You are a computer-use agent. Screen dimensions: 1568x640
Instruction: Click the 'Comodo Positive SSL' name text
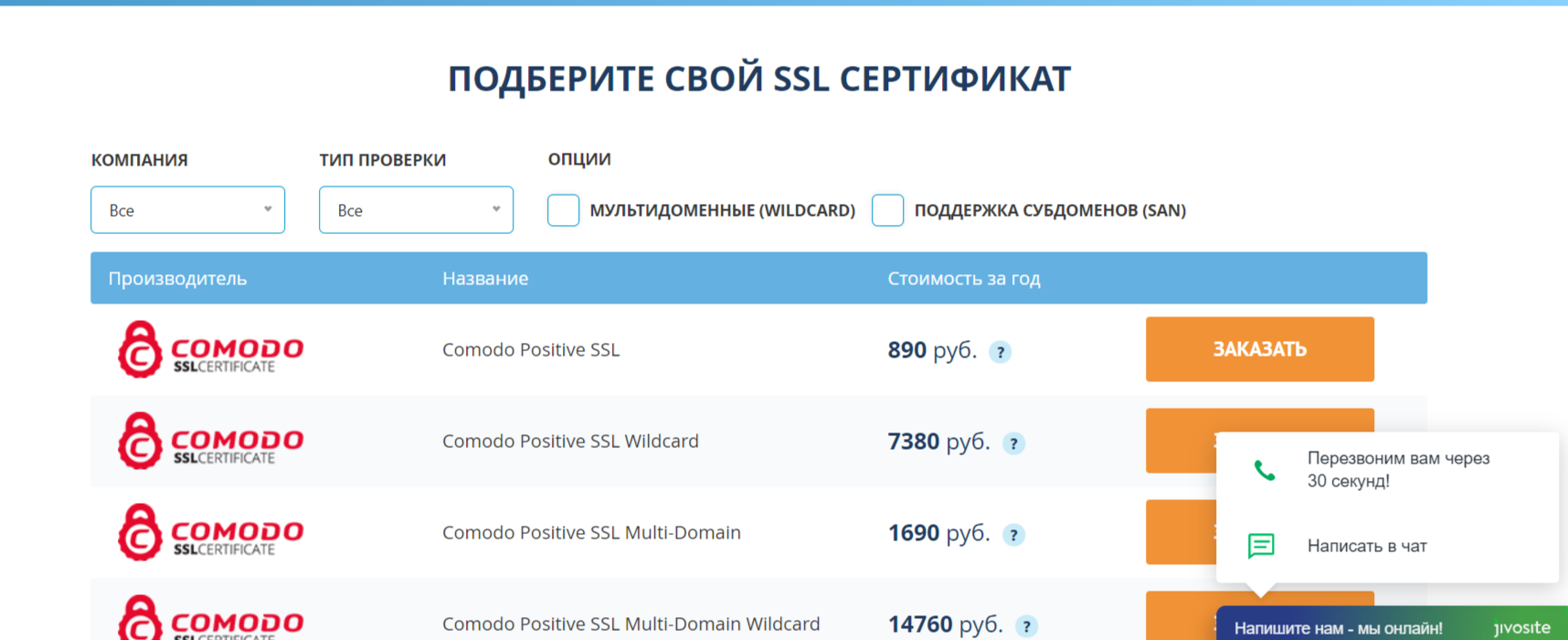531,349
